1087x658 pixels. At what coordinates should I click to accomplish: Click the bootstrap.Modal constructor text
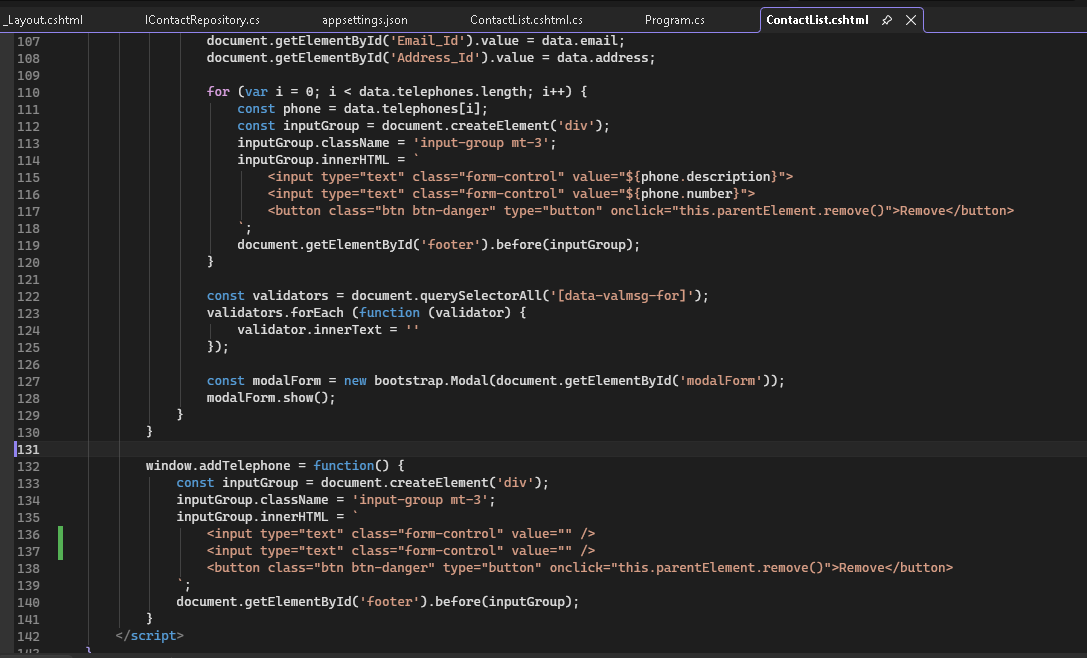pyautogui.click(x=431, y=381)
